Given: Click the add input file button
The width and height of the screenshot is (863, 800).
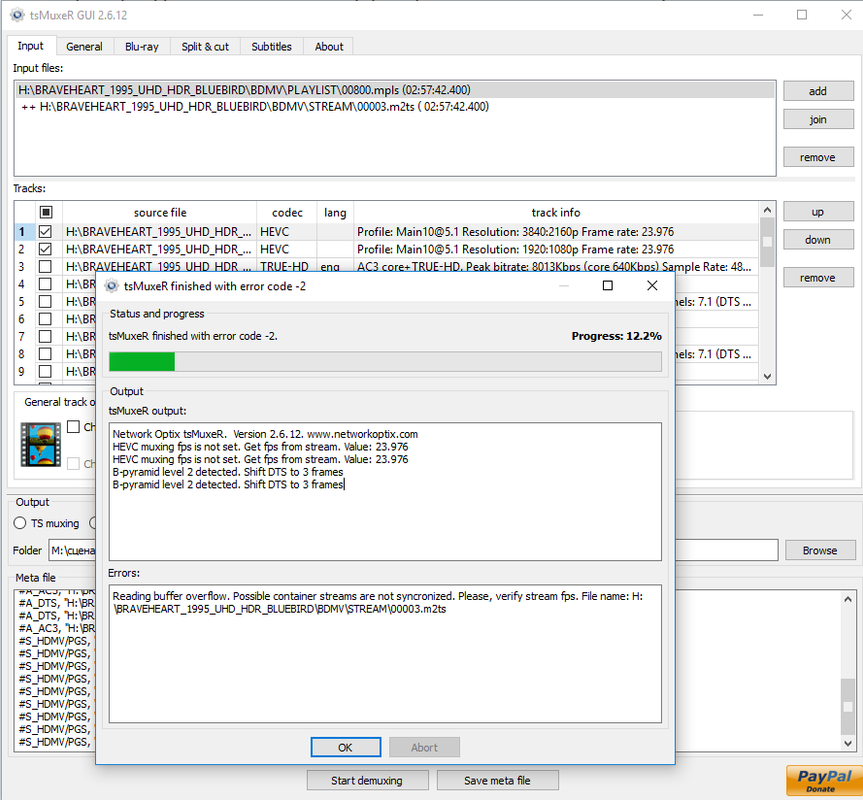Looking at the screenshot, I should (818, 91).
